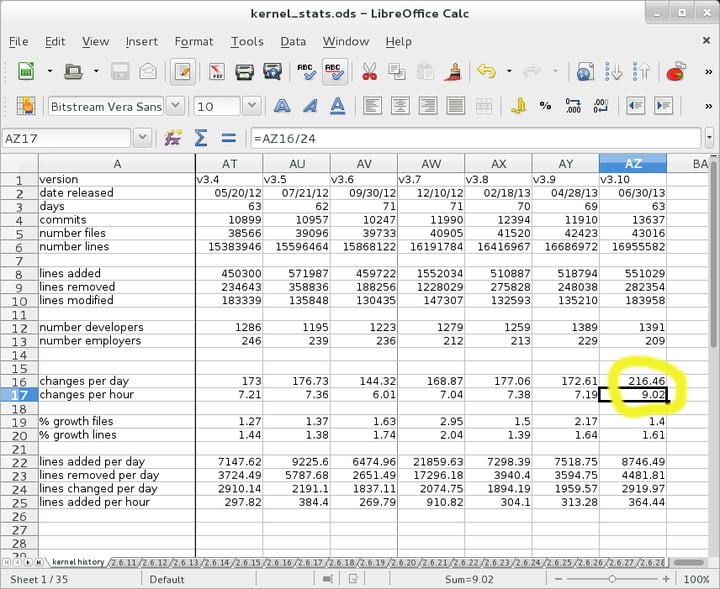Image resolution: width=720 pixels, height=589 pixels.
Task: Open the Format menu
Action: click(194, 41)
